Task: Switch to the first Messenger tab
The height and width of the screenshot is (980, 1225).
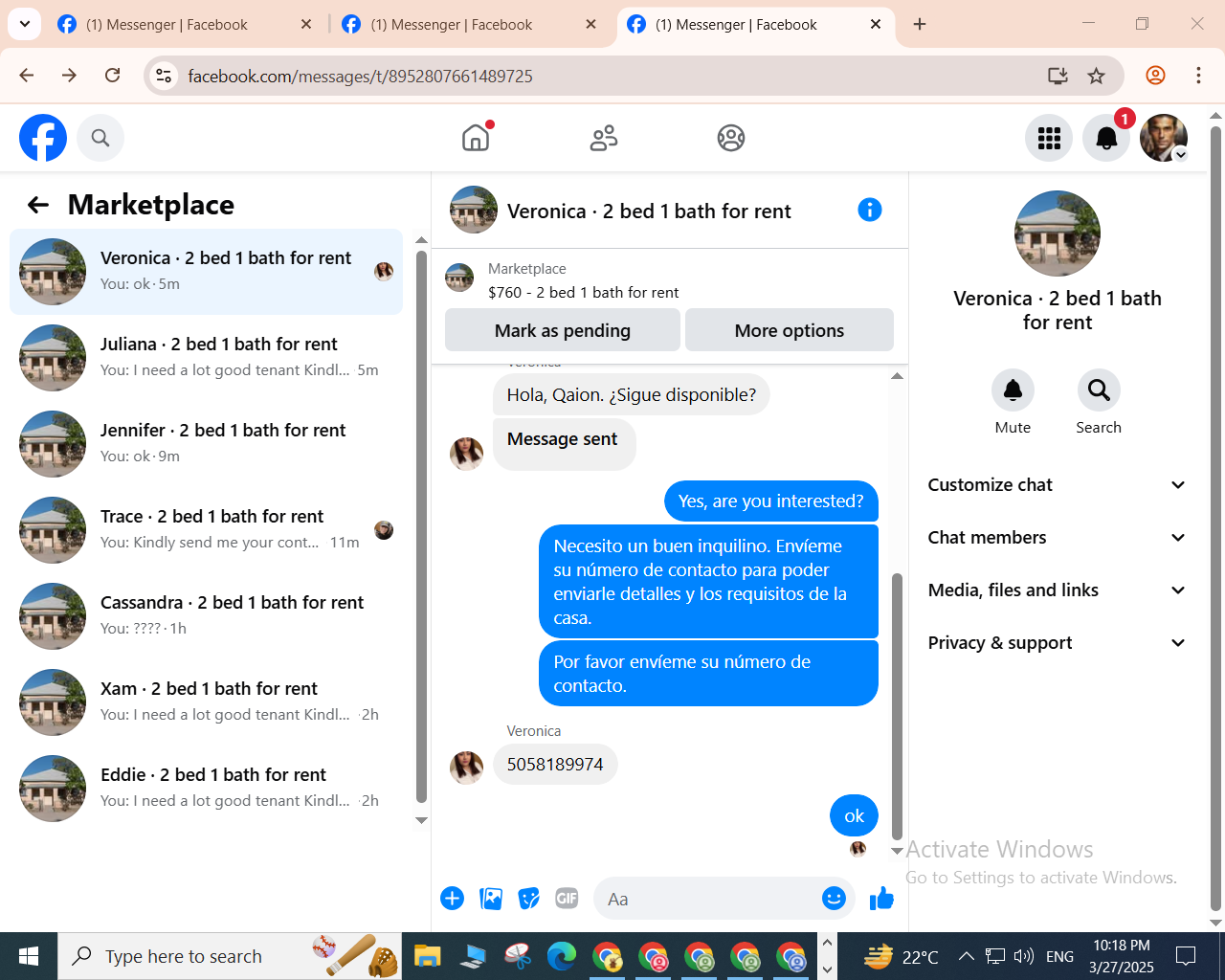Action: [185, 25]
